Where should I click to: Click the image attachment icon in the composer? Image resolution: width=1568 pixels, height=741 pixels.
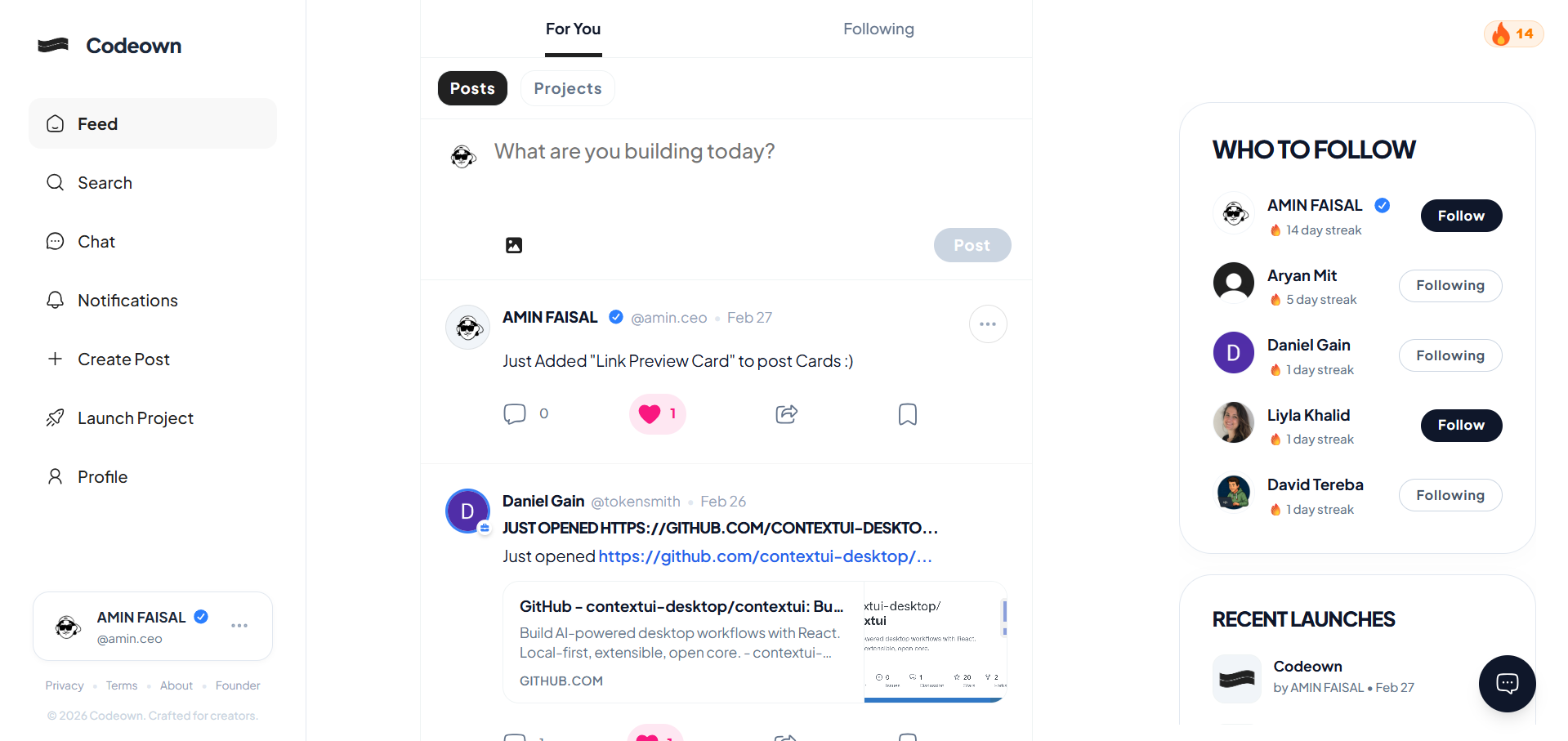[x=513, y=244]
